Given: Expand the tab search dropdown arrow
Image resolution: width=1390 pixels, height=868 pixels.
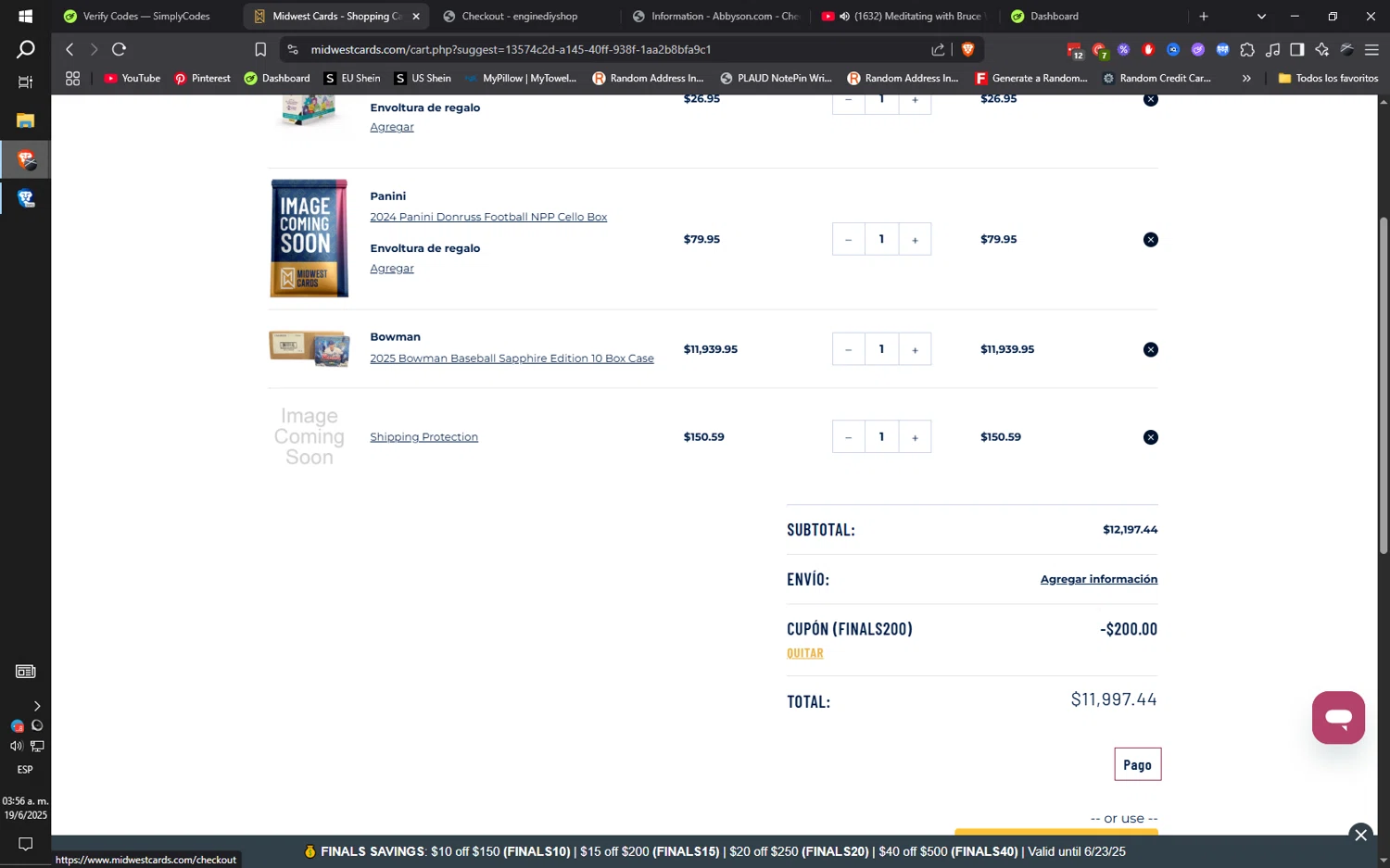Looking at the screenshot, I should pos(1261,17).
